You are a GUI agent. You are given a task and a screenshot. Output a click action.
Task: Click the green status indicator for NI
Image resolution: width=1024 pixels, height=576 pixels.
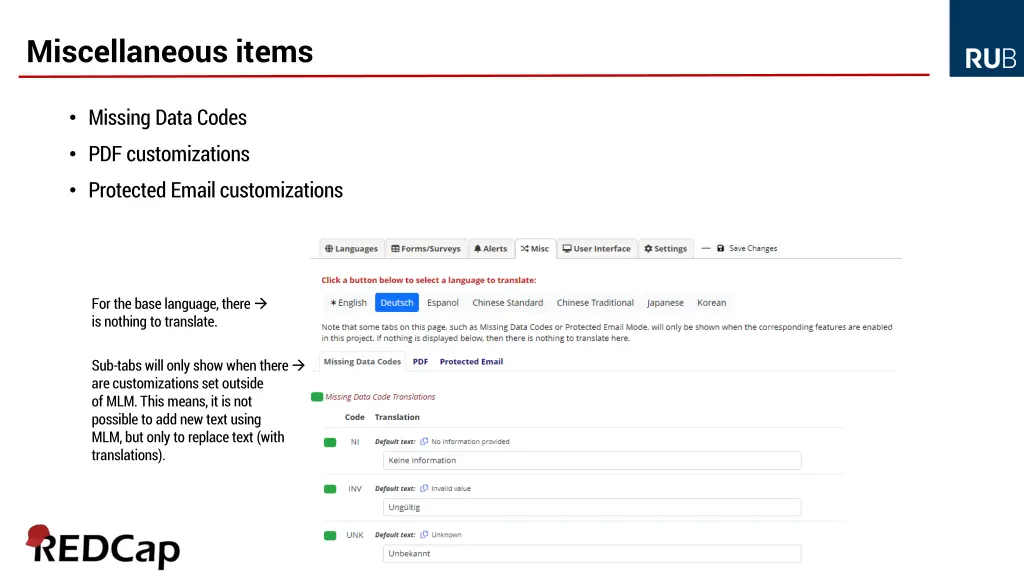330,442
